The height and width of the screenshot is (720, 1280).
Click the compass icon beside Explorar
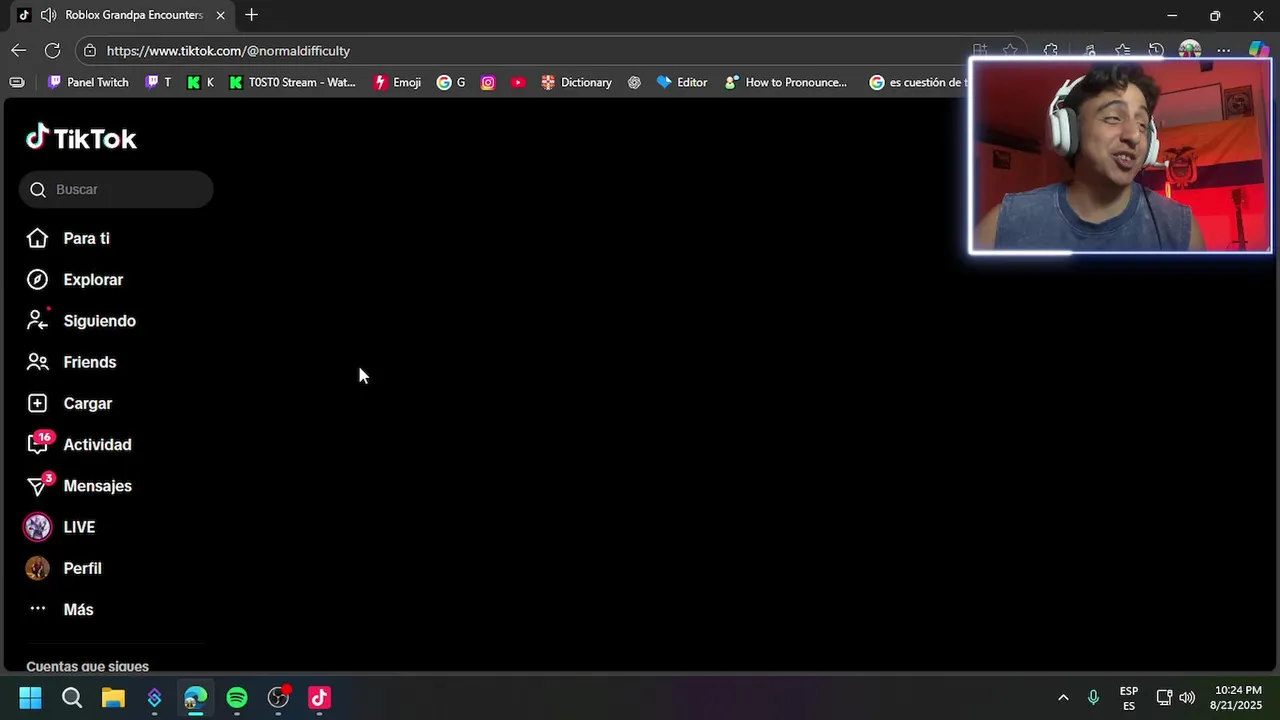click(x=37, y=280)
